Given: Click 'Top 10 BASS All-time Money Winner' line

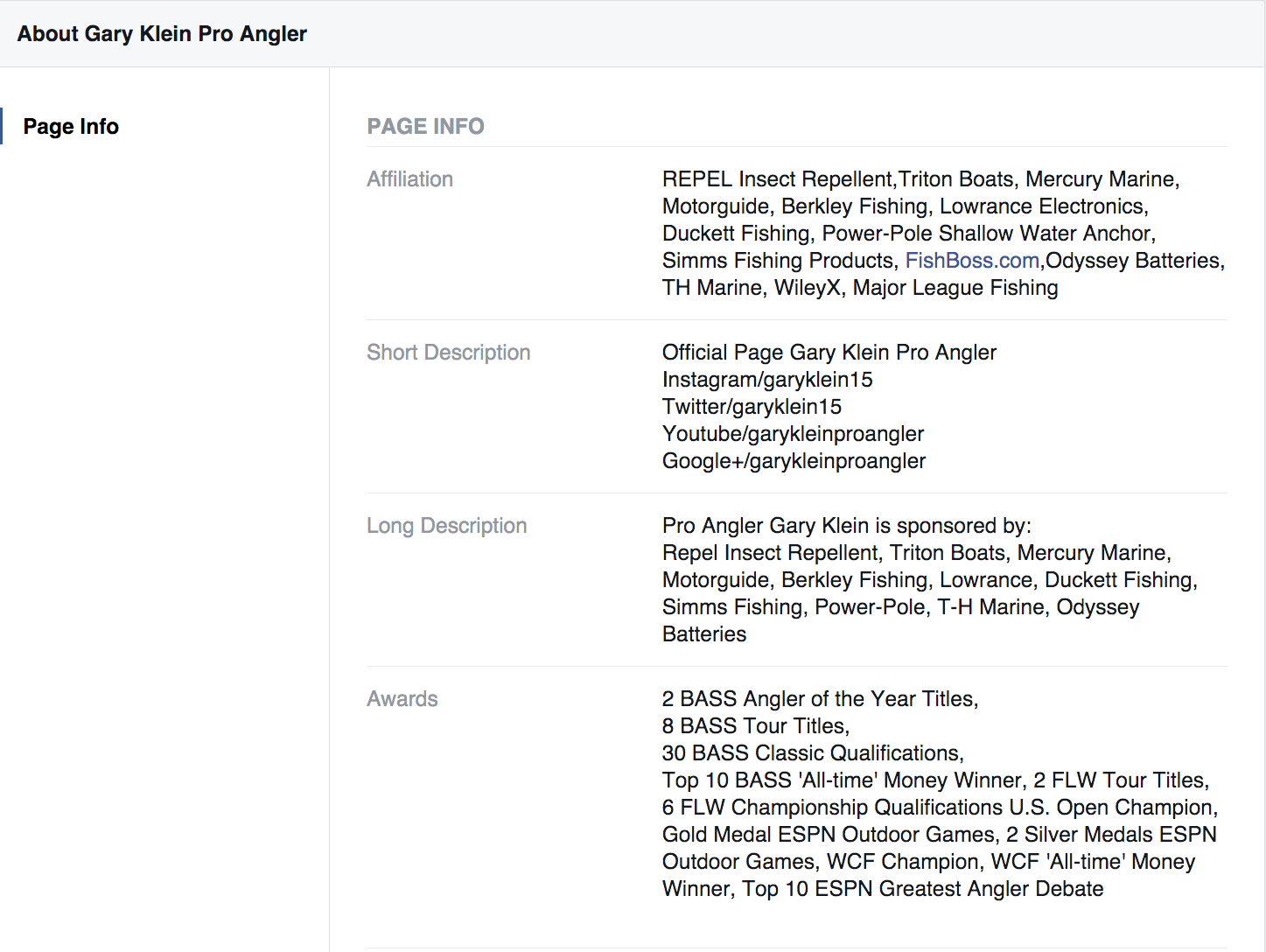Looking at the screenshot, I should 935,780.
